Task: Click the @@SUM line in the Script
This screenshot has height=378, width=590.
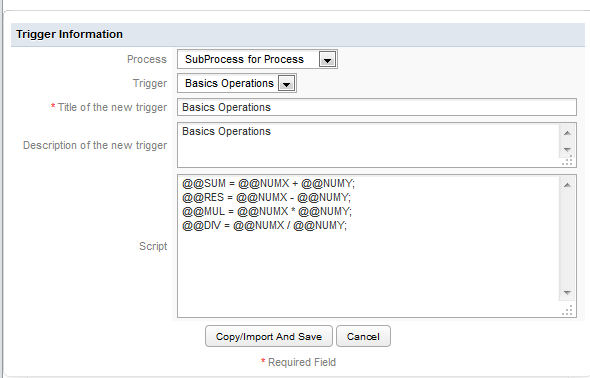Action: 268,184
